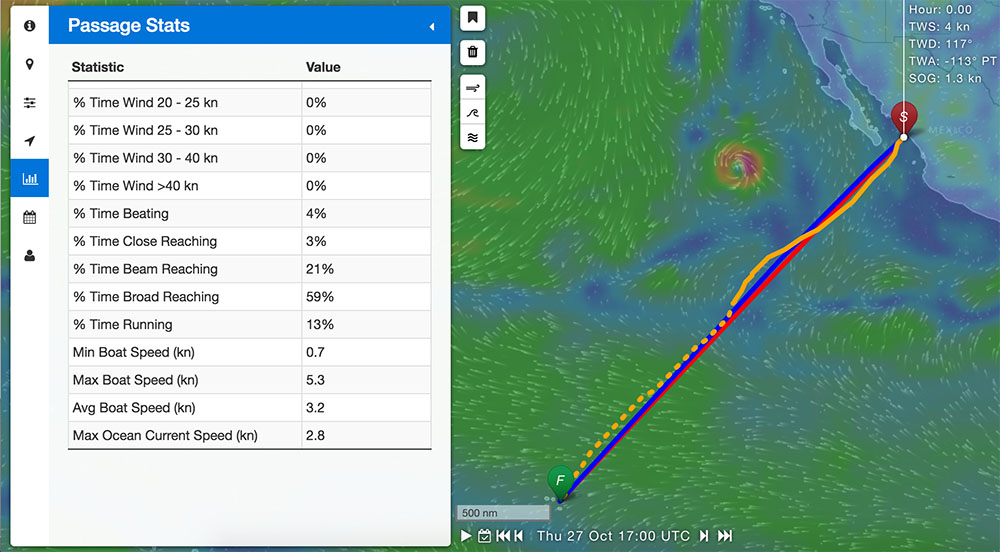1000x552 pixels.
Task: Select the % Time Wind 30 - 40 kn row
Action: [249, 158]
